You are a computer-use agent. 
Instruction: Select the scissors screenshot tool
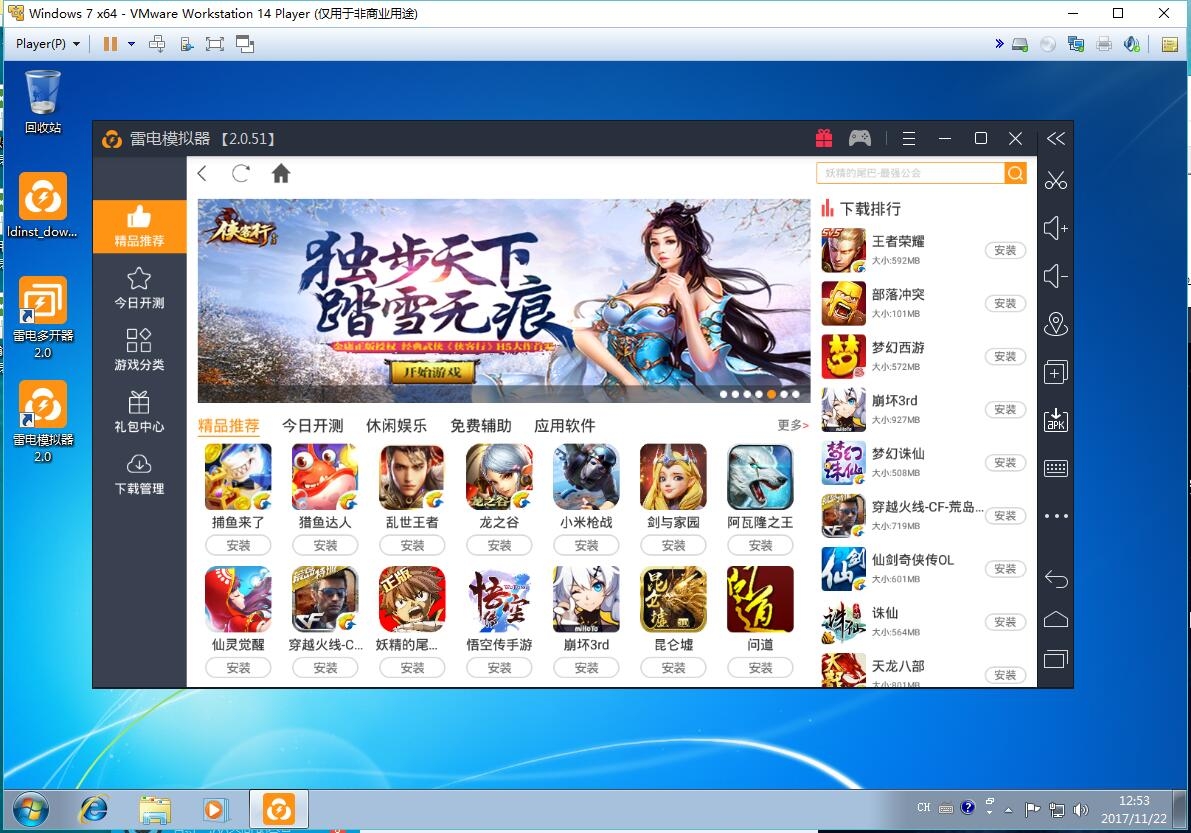pyautogui.click(x=1056, y=181)
